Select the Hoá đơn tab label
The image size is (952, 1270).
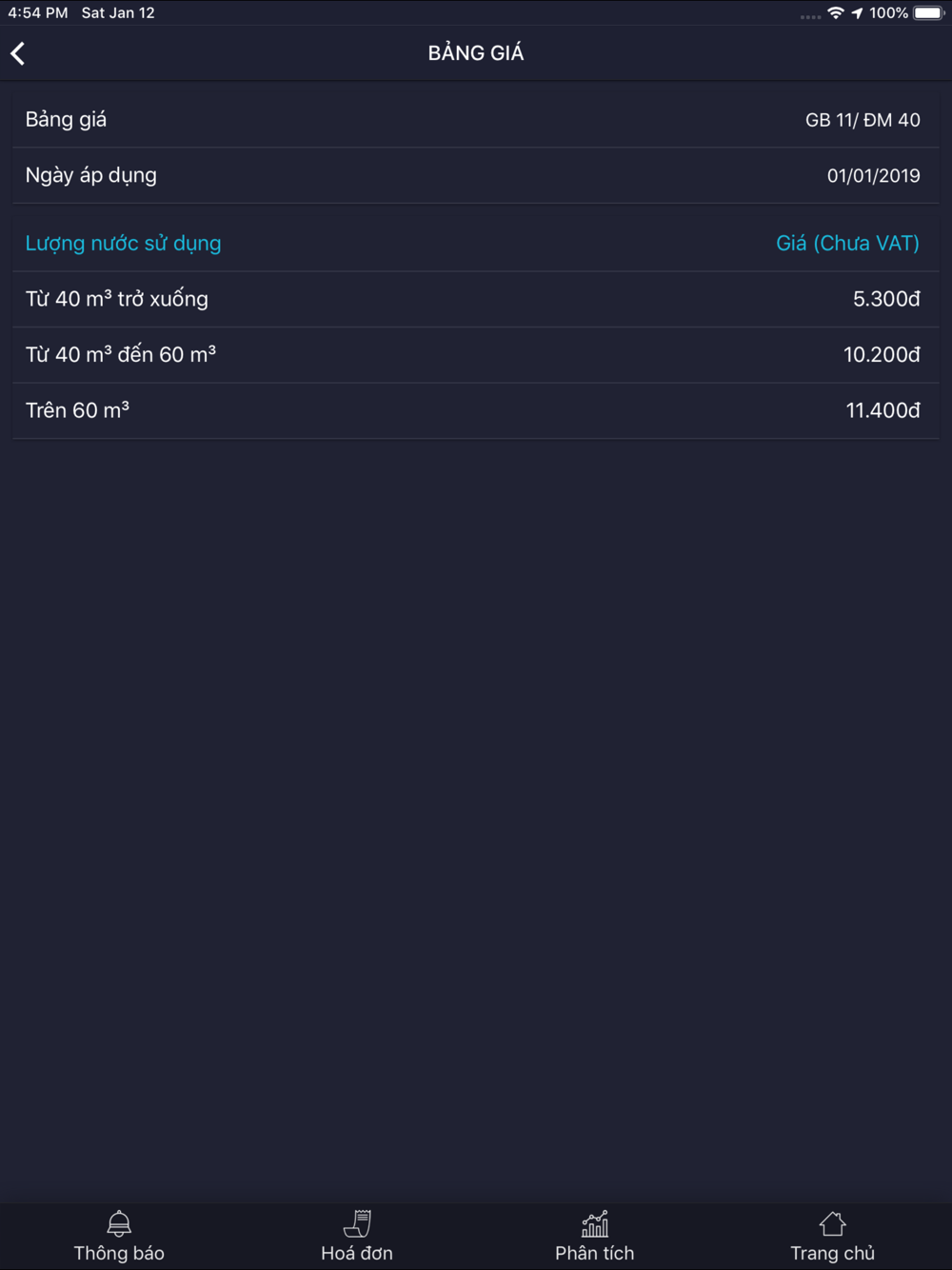click(x=357, y=1253)
